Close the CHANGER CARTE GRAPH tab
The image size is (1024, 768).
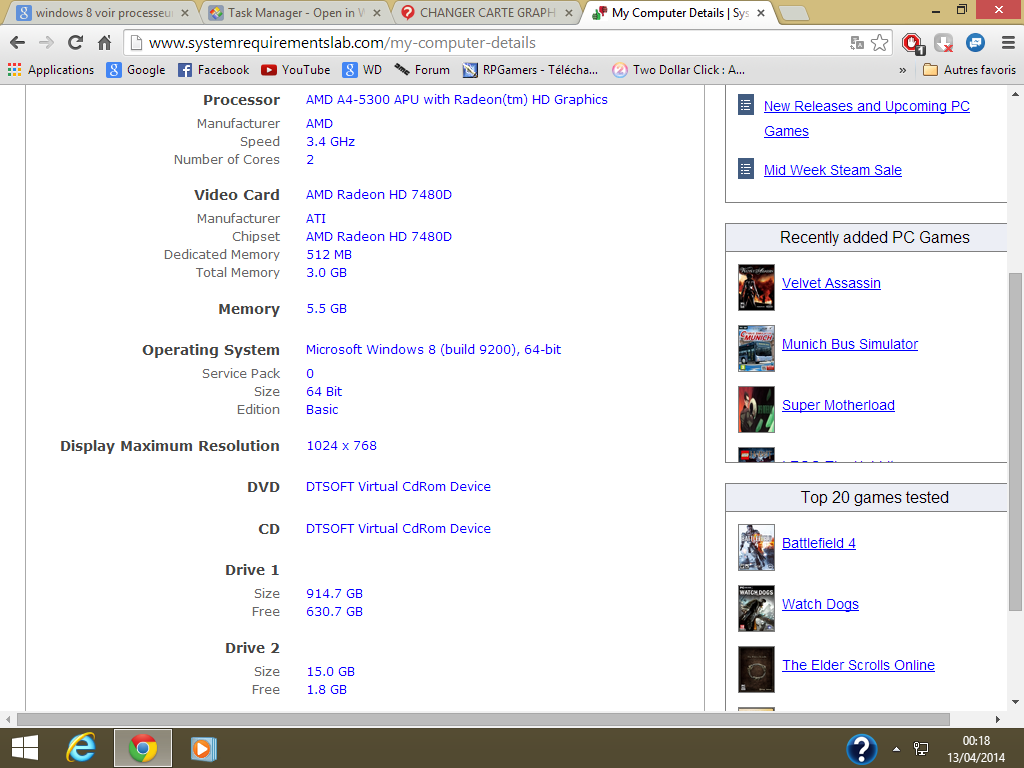click(x=569, y=12)
